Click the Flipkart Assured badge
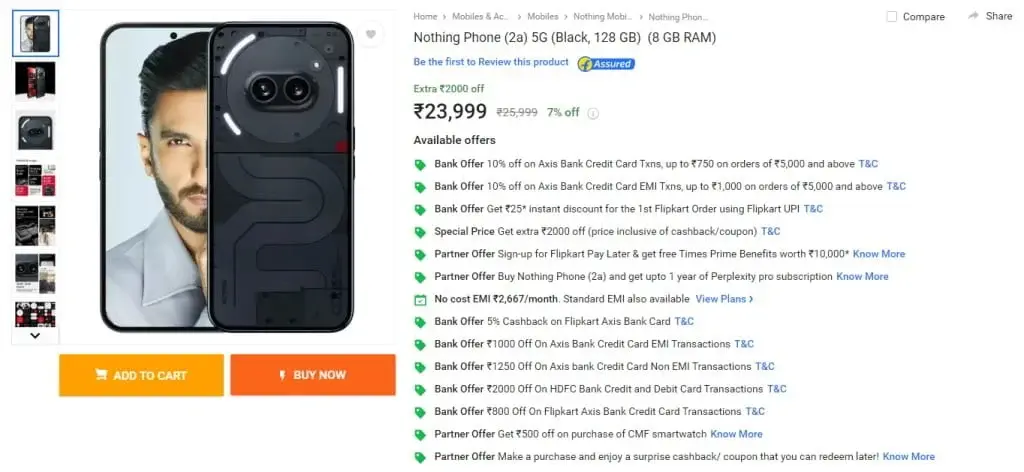The height and width of the screenshot is (472, 1024). pyautogui.click(x=606, y=63)
